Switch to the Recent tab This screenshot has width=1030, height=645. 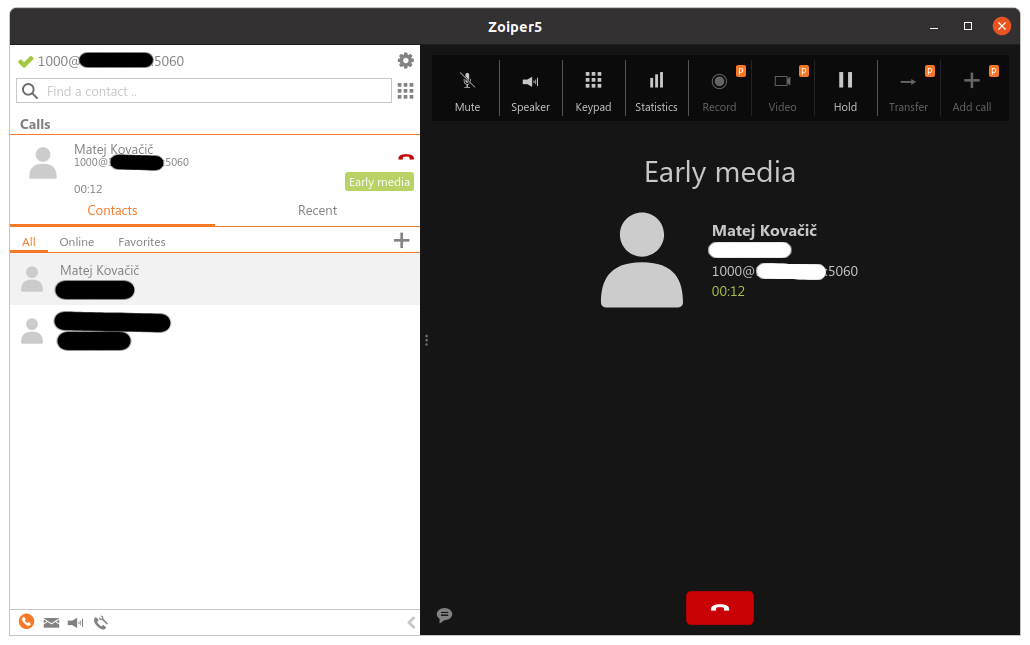click(317, 210)
